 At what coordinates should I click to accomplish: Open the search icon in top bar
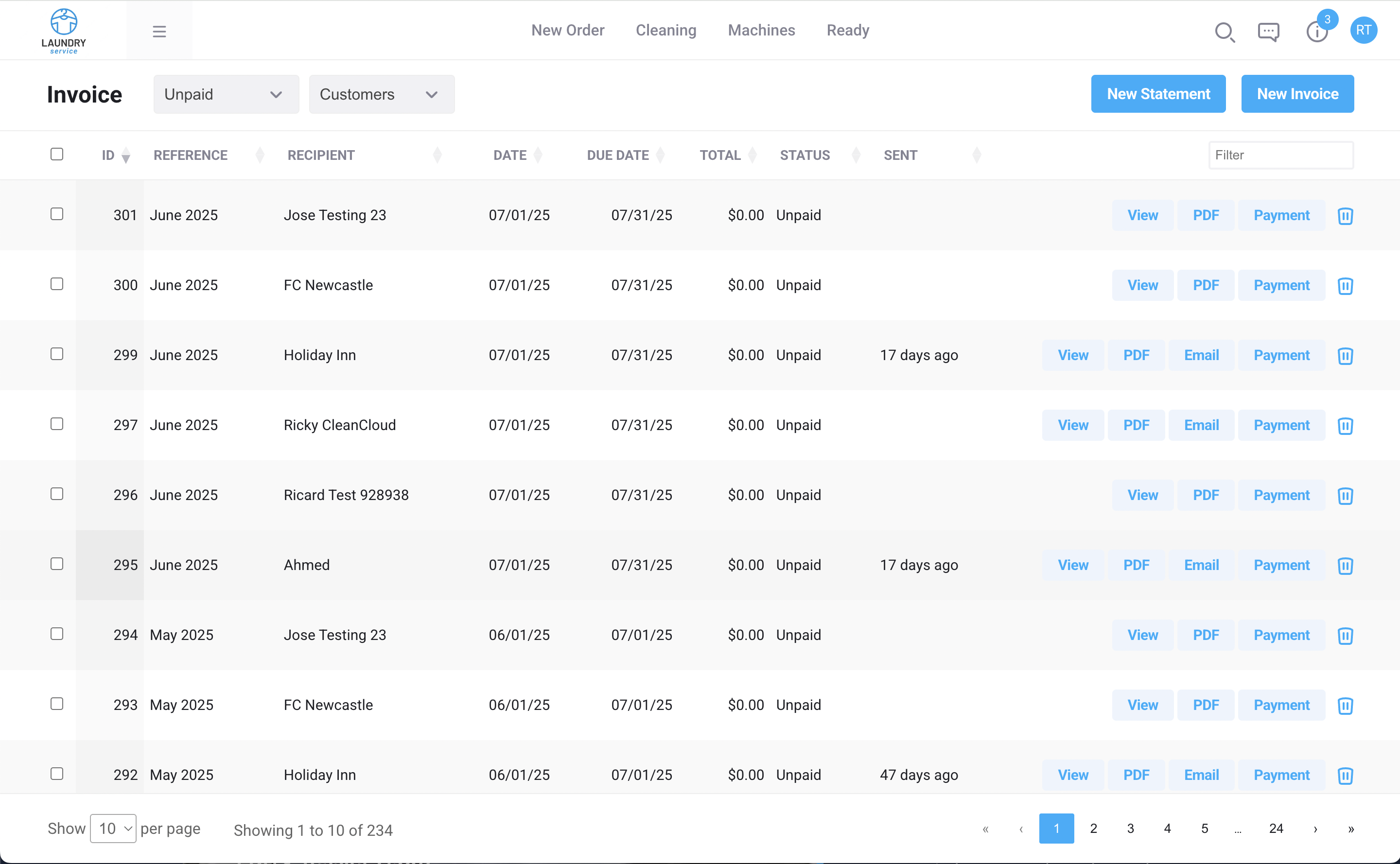[x=1224, y=32]
